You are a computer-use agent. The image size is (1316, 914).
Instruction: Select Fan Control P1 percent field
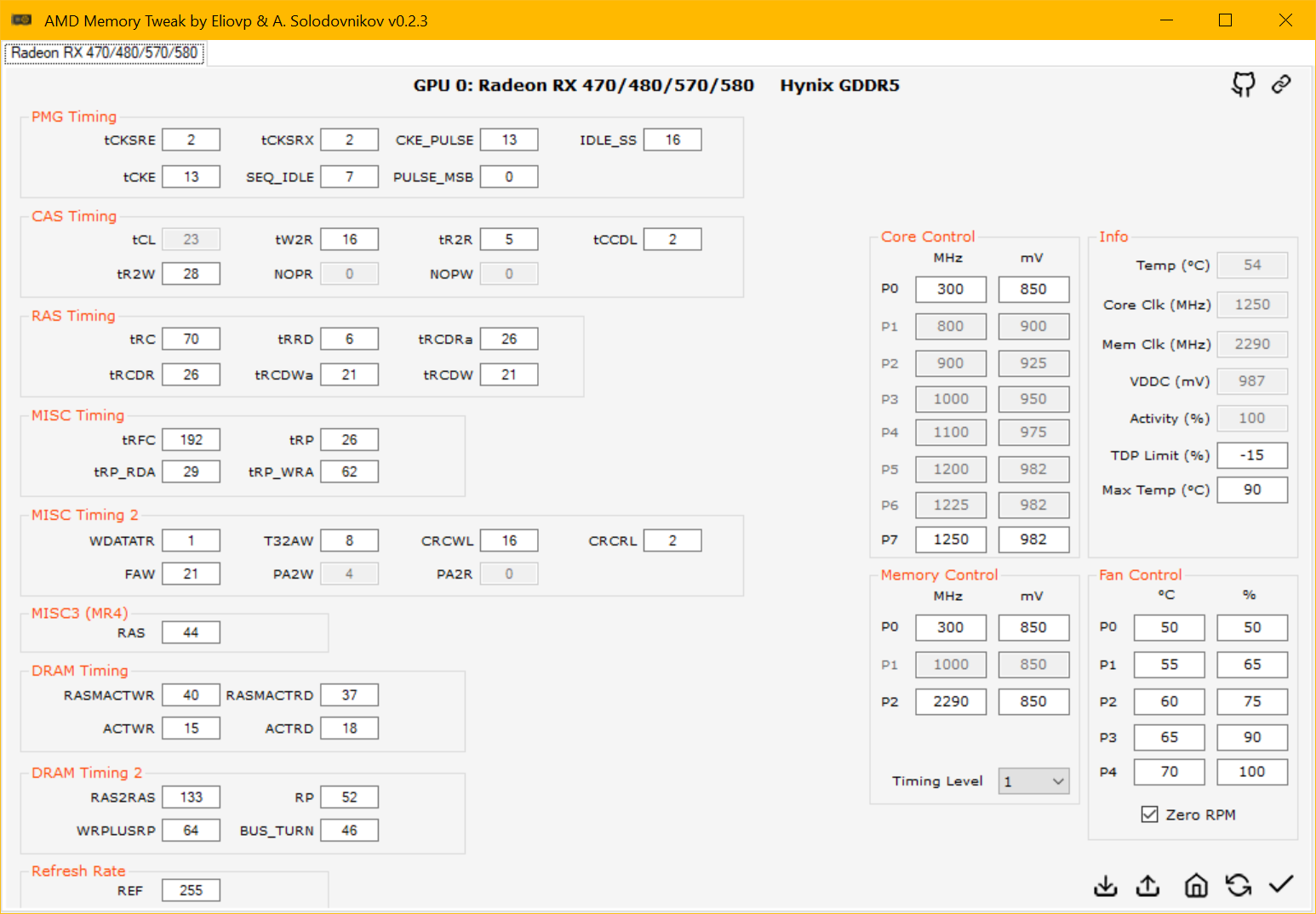pyautogui.click(x=1252, y=665)
